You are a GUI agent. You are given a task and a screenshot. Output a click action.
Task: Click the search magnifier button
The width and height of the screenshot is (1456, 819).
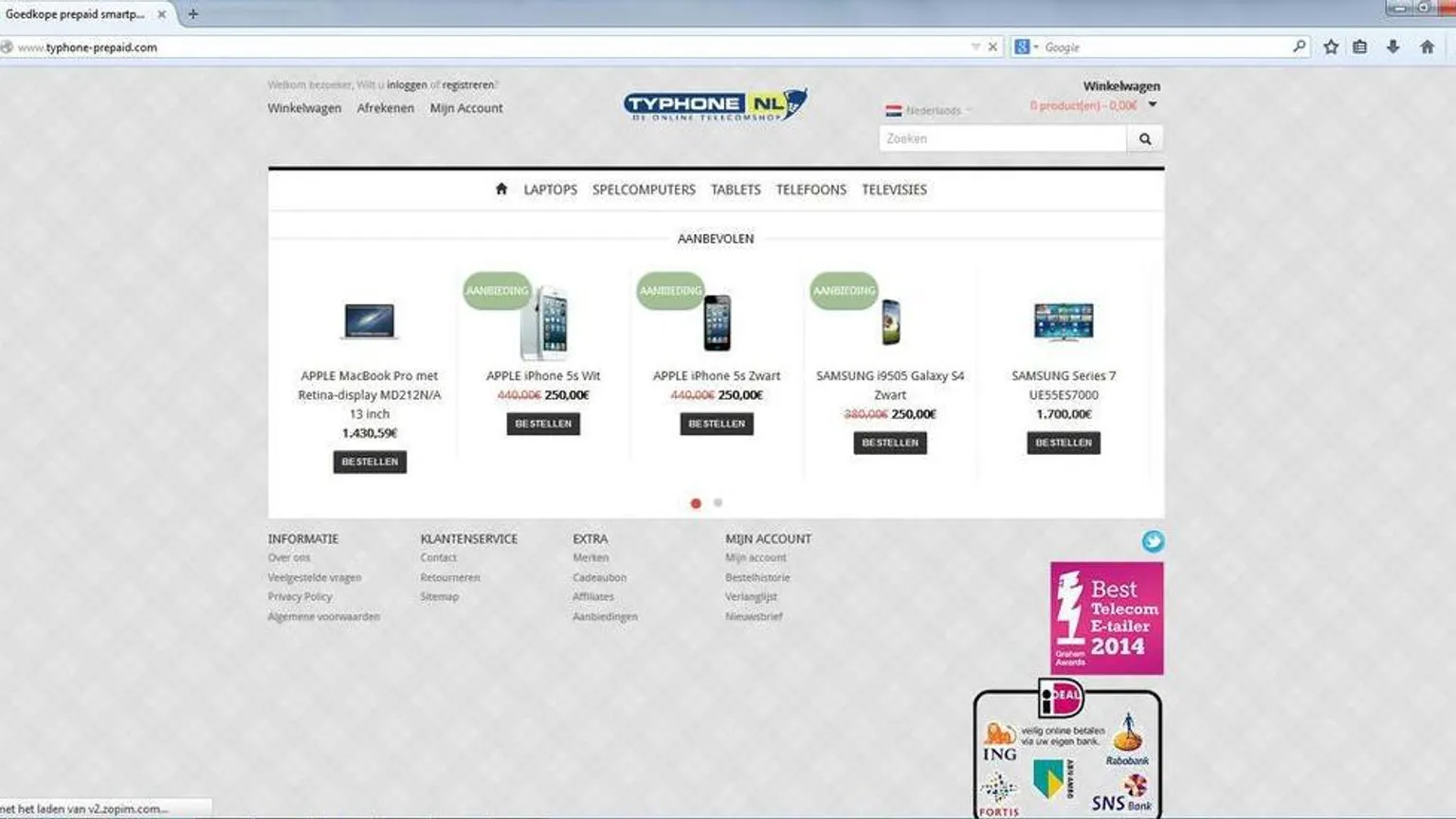pyautogui.click(x=1145, y=138)
